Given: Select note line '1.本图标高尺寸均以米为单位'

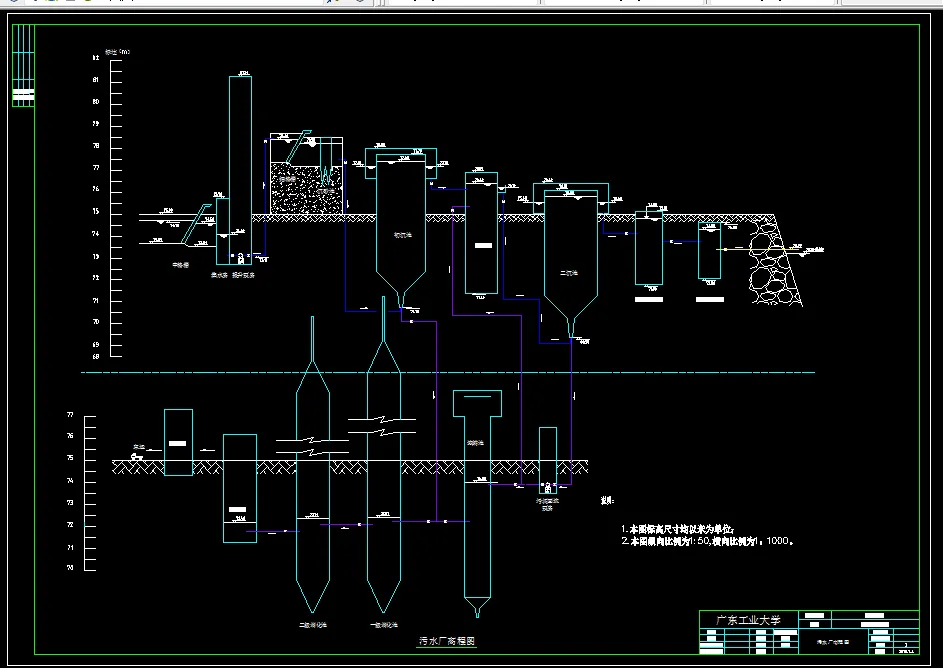Looking at the screenshot, I should 678,529.
